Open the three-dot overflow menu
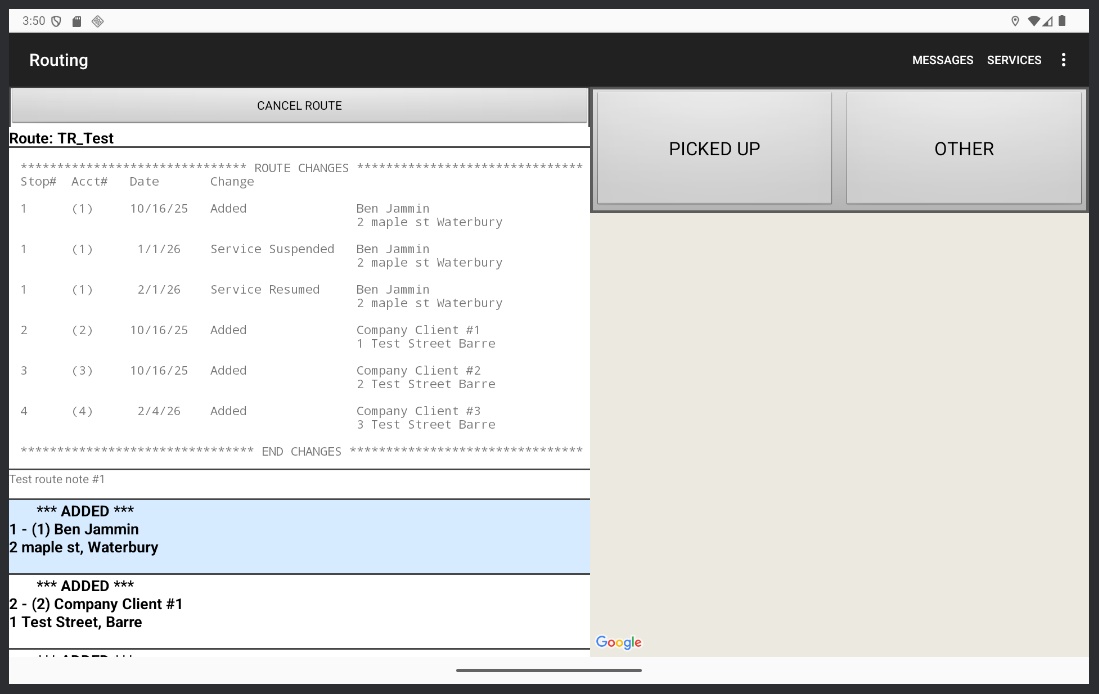Image resolution: width=1099 pixels, height=694 pixels. 1063,60
